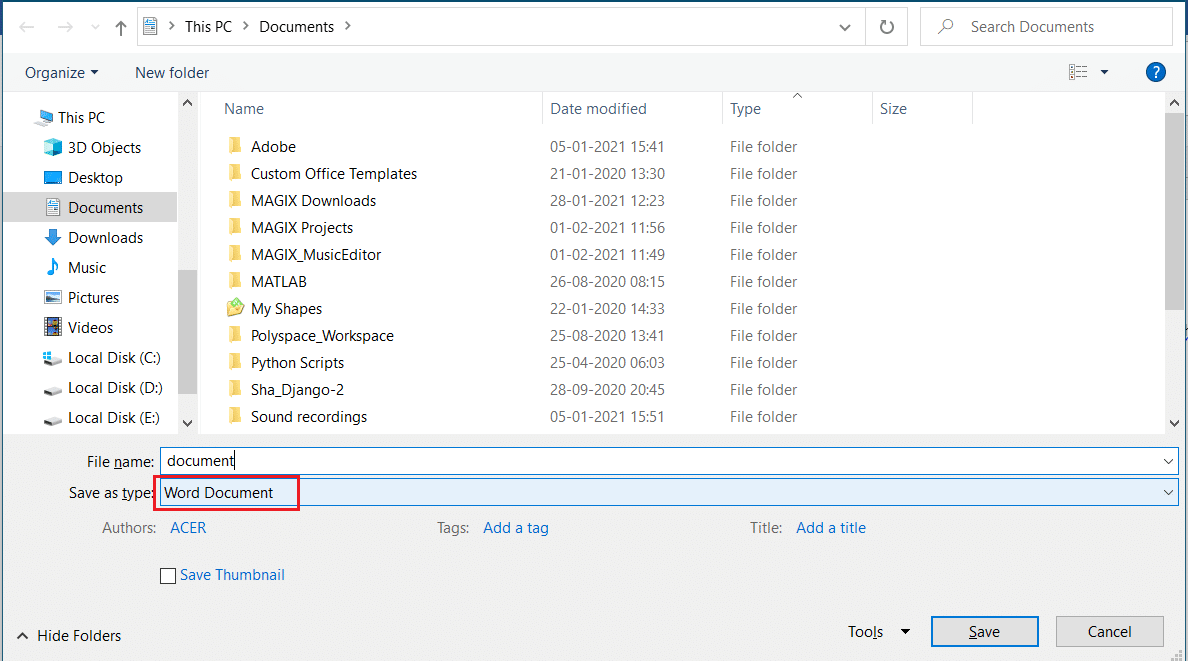
Task: Collapse the Hide Folders toggle
Action: (69, 635)
